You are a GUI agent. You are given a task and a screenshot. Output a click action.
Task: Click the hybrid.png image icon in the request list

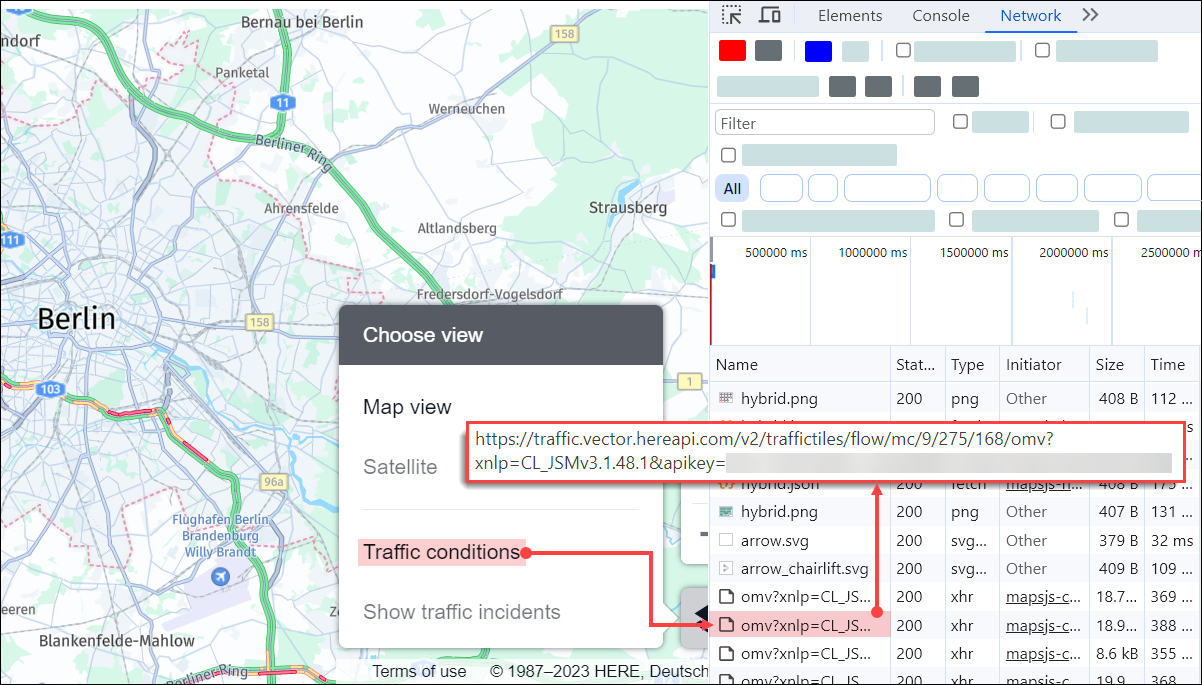[x=726, y=398]
